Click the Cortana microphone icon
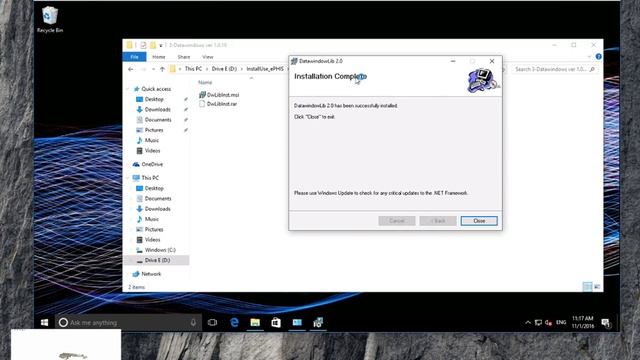The width and height of the screenshot is (640, 360). [193, 322]
